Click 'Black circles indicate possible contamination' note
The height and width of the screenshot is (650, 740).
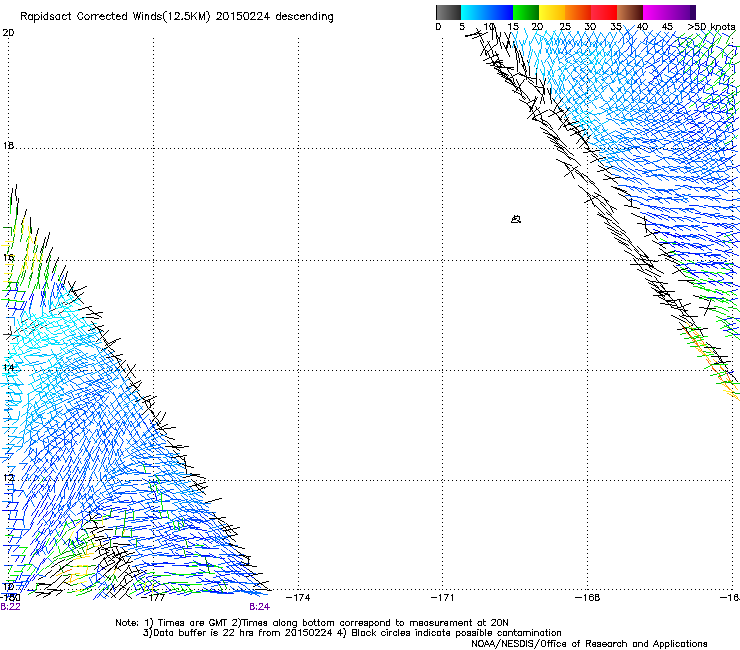pos(456,633)
